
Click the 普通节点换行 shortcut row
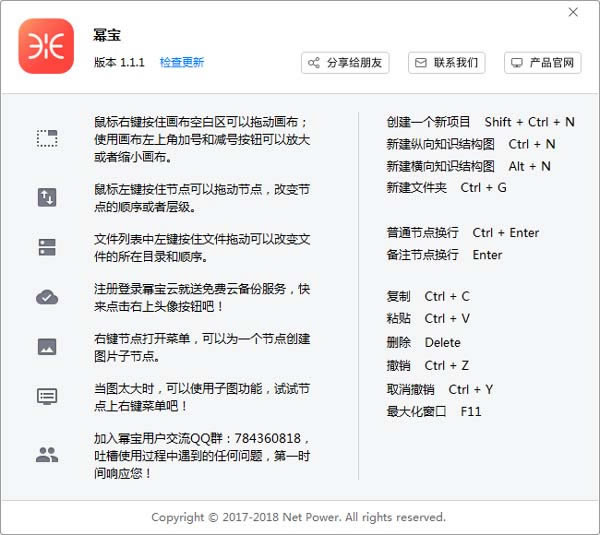463,233
